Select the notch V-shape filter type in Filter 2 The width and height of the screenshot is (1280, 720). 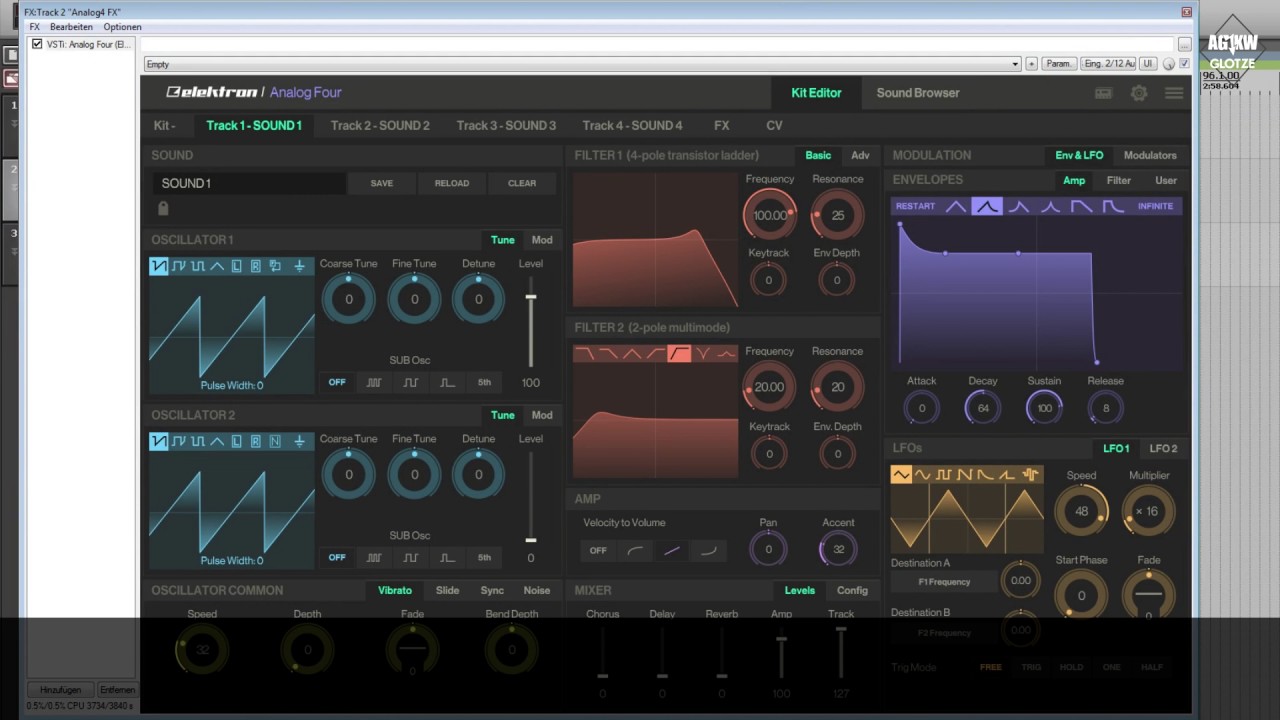703,353
